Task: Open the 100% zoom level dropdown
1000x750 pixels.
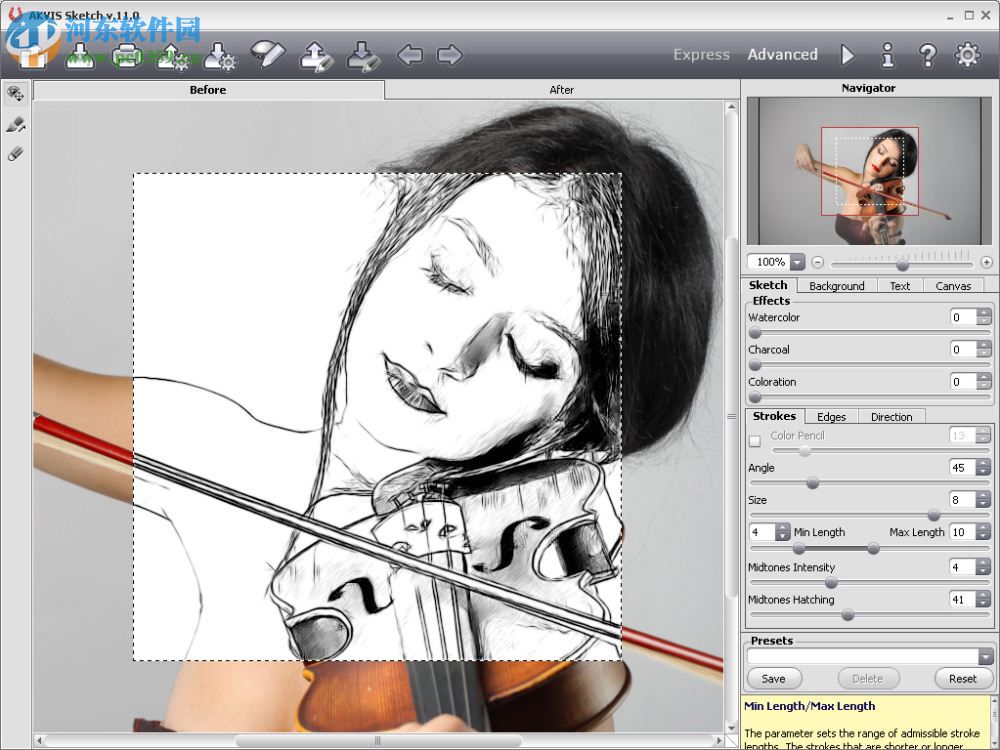Action: point(797,262)
